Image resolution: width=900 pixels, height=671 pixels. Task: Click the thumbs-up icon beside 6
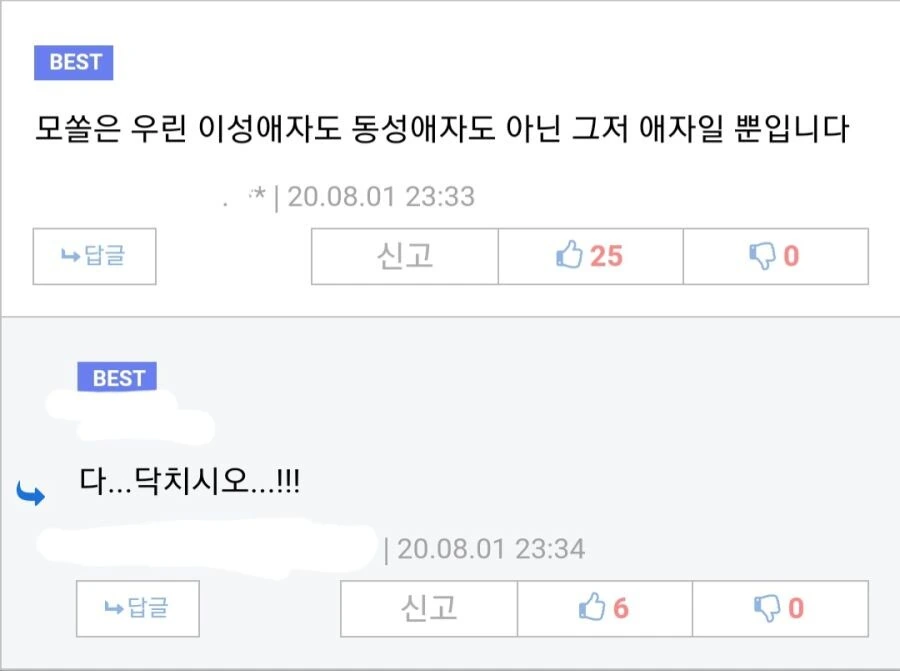592,607
